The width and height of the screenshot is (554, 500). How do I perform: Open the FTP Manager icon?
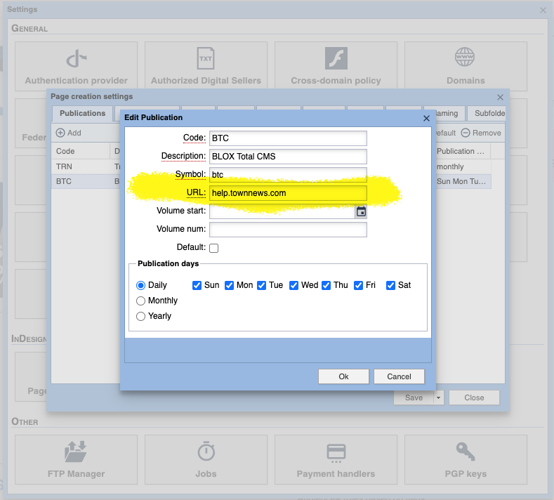pos(76,451)
